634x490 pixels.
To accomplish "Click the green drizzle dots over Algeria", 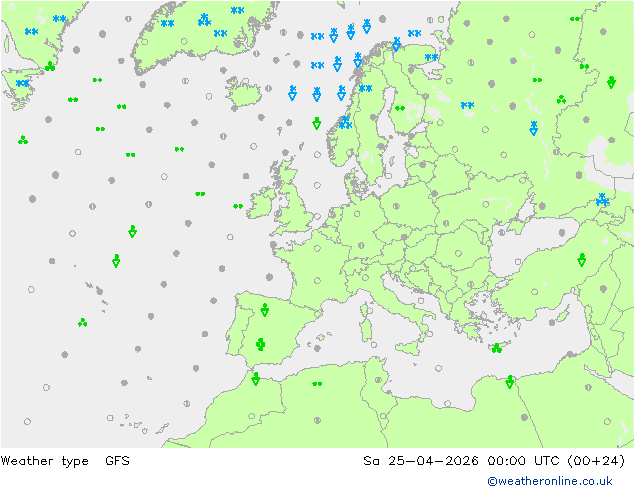I will pyautogui.click(x=317, y=384).
